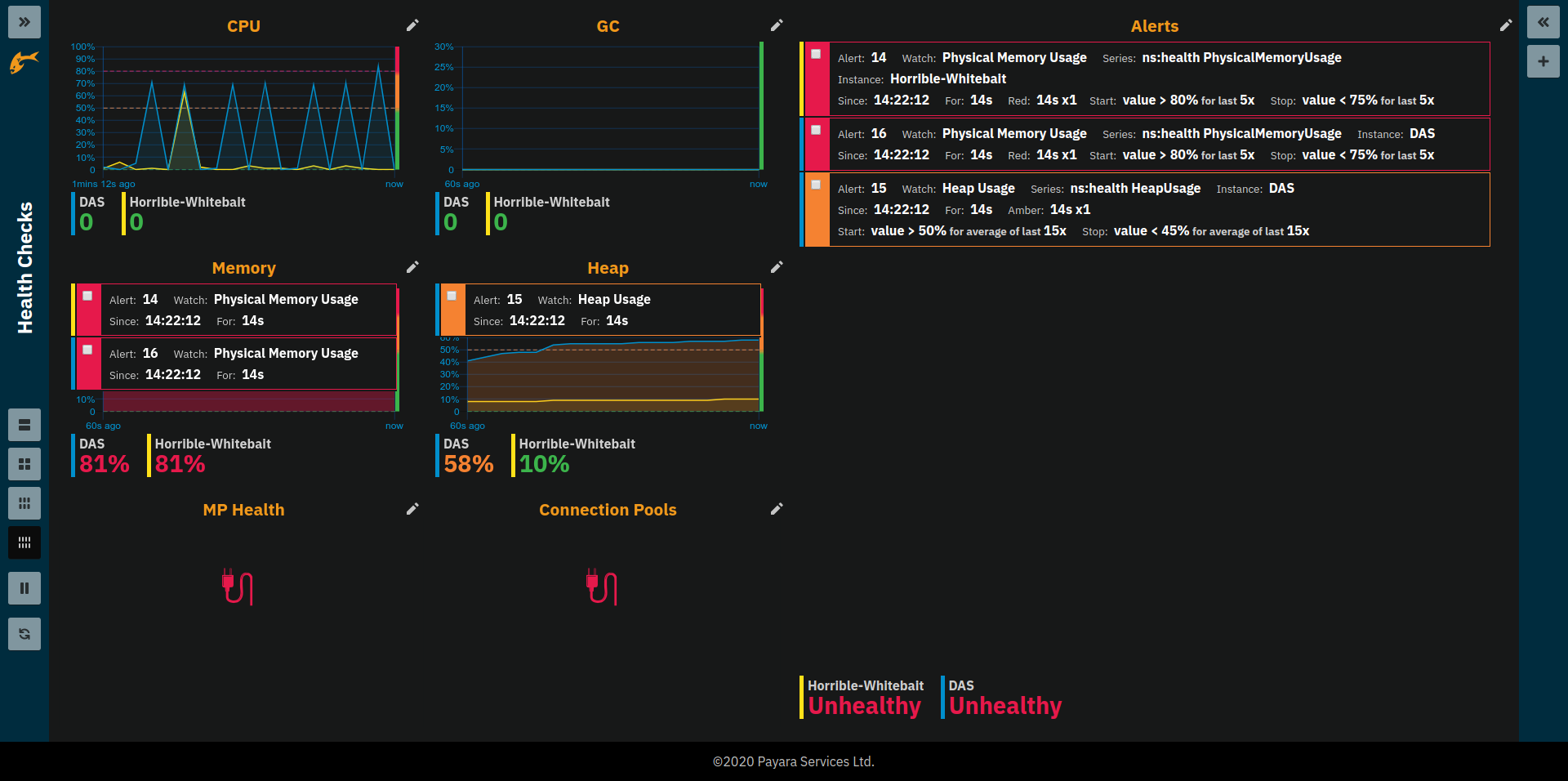Select the single-column layout icon
The height and width of the screenshot is (781, 1568).
pyautogui.click(x=24, y=425)
